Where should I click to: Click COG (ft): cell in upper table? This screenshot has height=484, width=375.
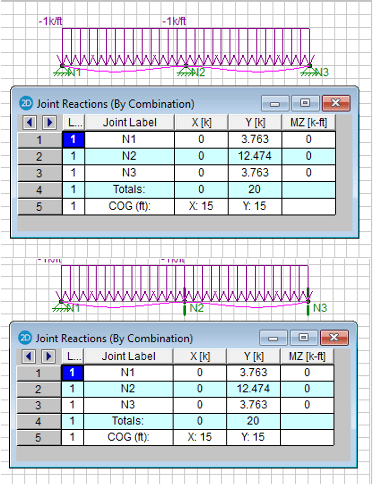tap(129, 206)
